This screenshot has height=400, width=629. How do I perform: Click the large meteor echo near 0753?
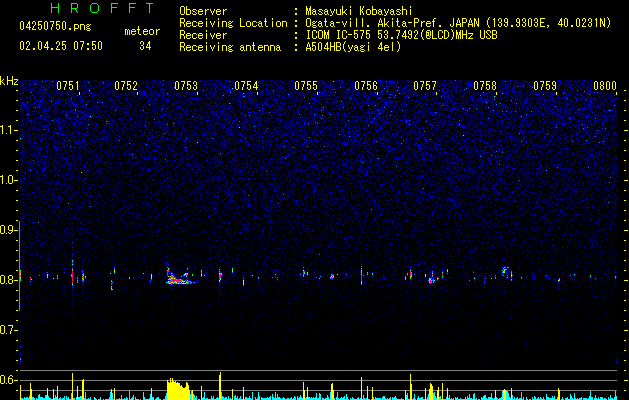coord(179,277)
